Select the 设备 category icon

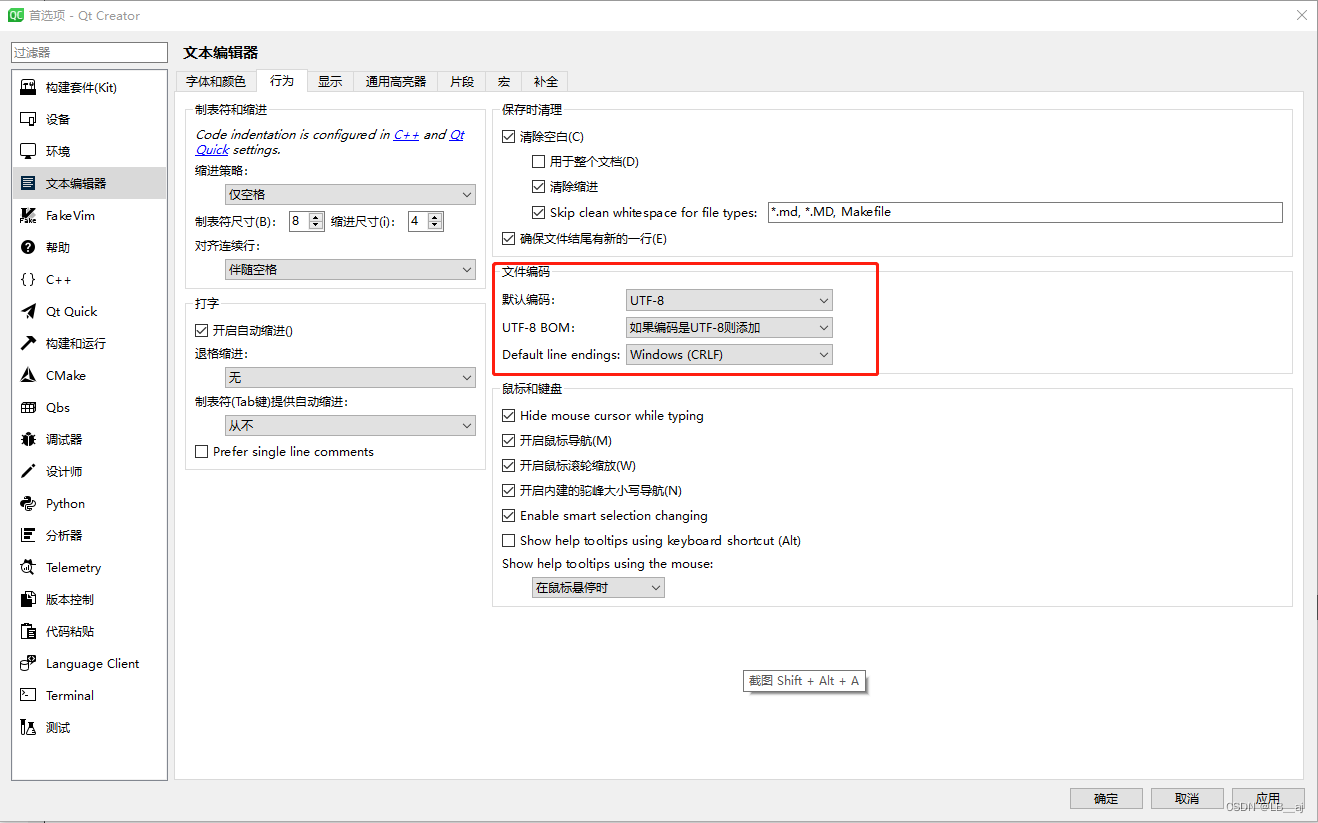click(x=28, y=119)
